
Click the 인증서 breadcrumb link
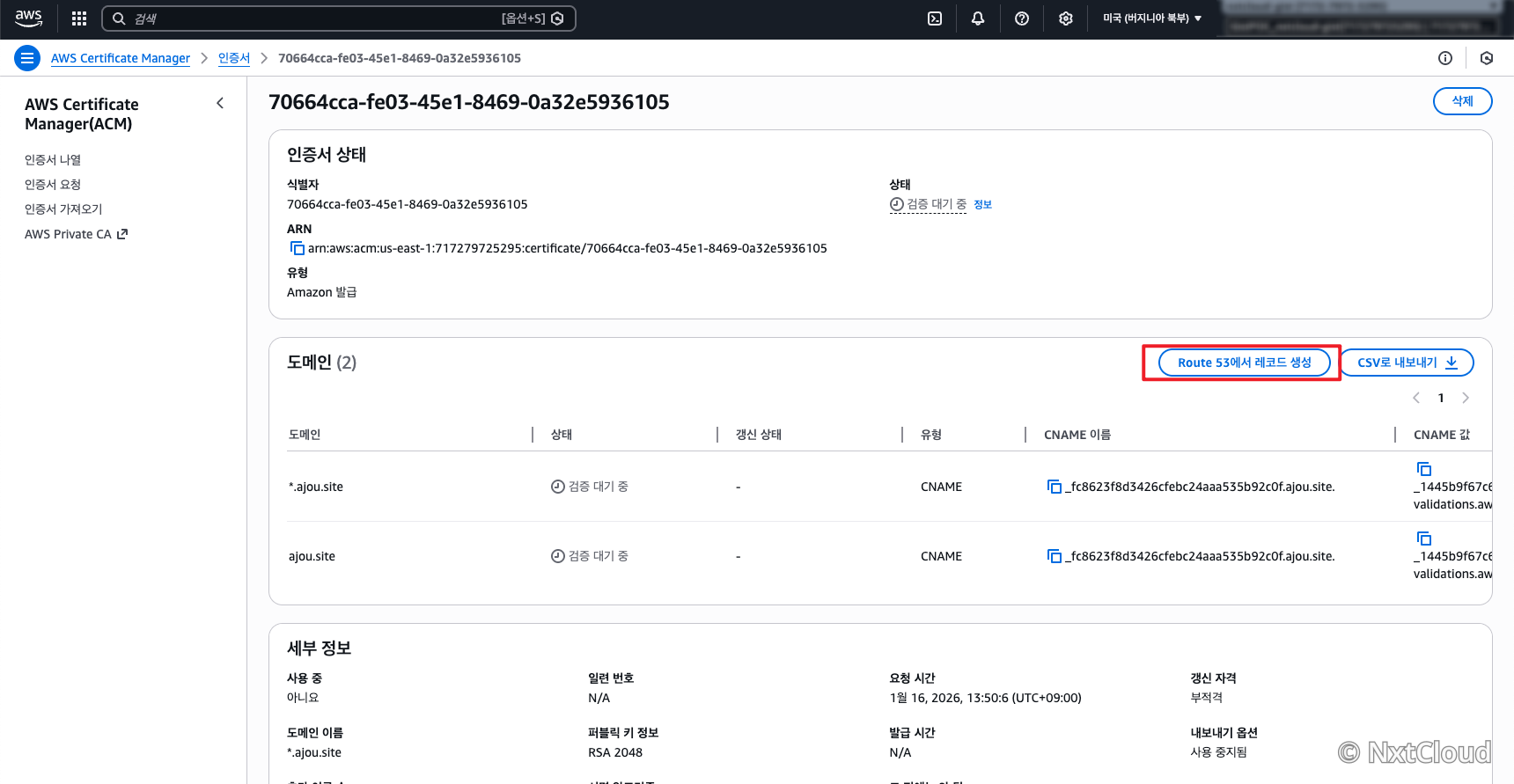click(x=234, y=58)
